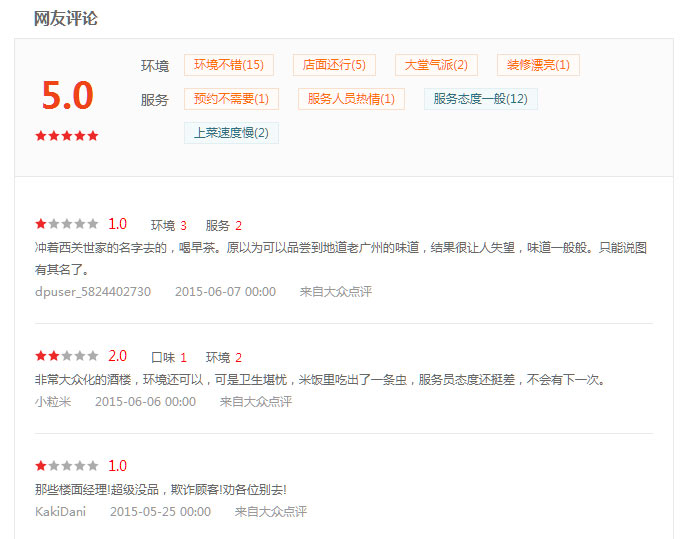The image size is (688, 539).
Task: Open reviewer 小粒米's profile
Action: point(53,402)
